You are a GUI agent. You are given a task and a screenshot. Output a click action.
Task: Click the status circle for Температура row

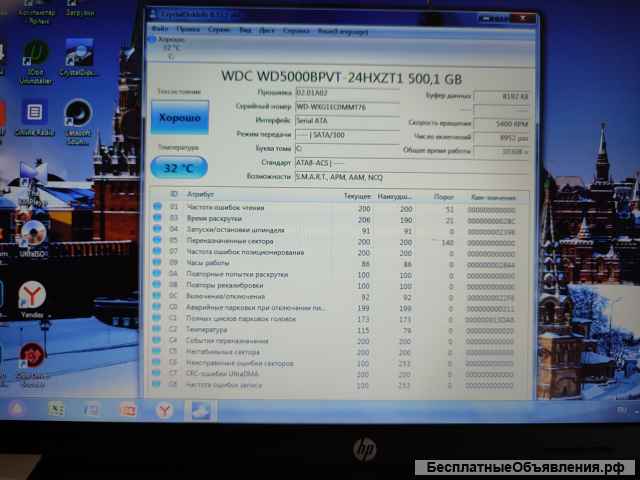click(157, 329)
